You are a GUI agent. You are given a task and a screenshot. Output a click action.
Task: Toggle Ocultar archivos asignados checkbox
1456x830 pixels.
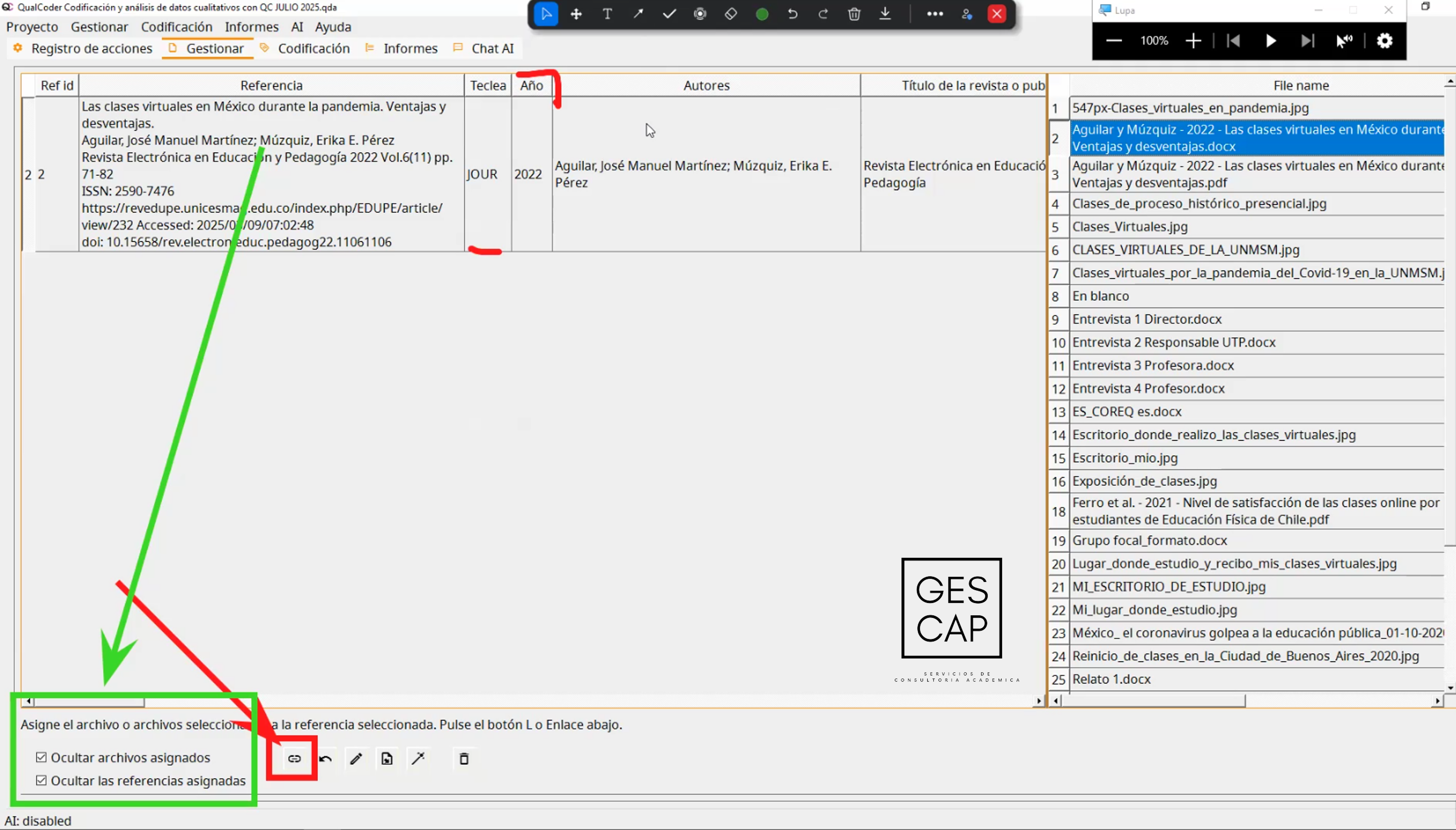[41, 757]
